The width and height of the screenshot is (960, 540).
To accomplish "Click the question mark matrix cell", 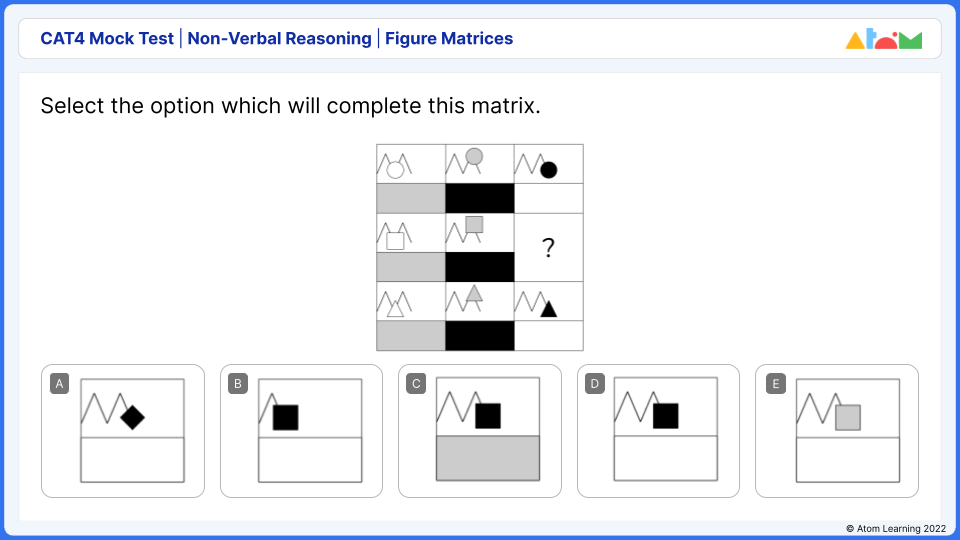I will 548,248.
